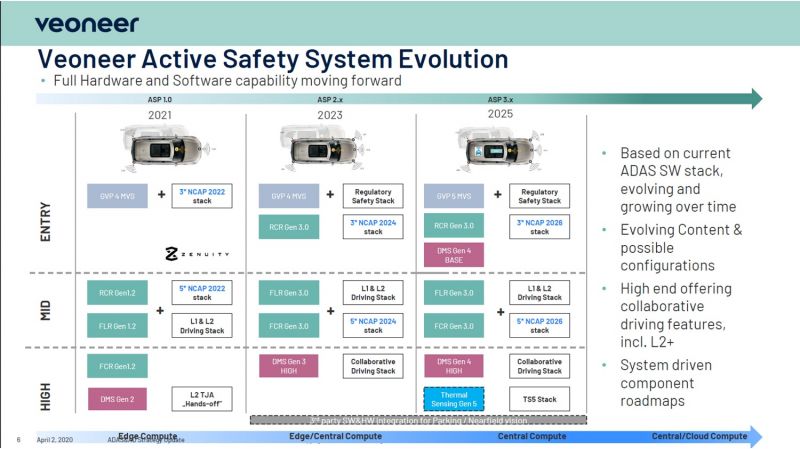
Task: Click the 'April 2, 2020' footer date
Action: 55,439
